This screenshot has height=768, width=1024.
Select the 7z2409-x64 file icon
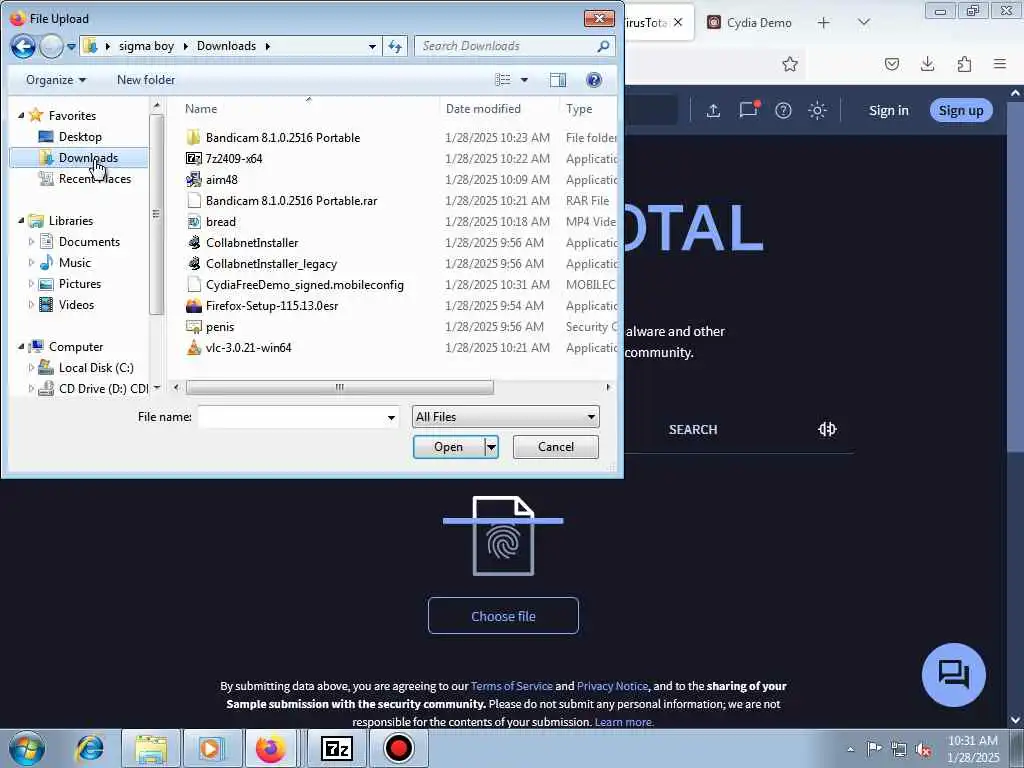point(193,159)
